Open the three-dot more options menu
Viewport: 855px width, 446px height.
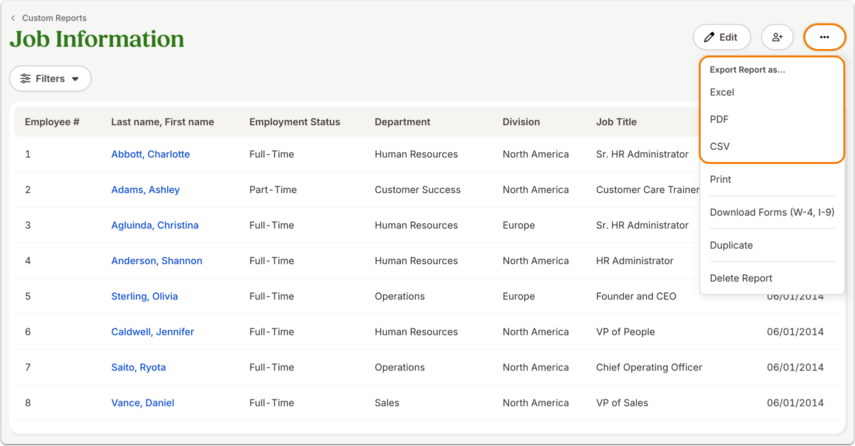824,37
